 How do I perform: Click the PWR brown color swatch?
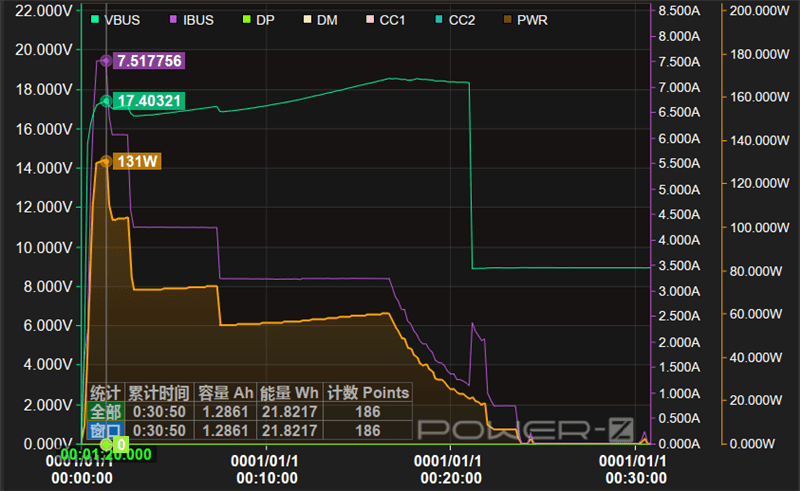(508, 19)
